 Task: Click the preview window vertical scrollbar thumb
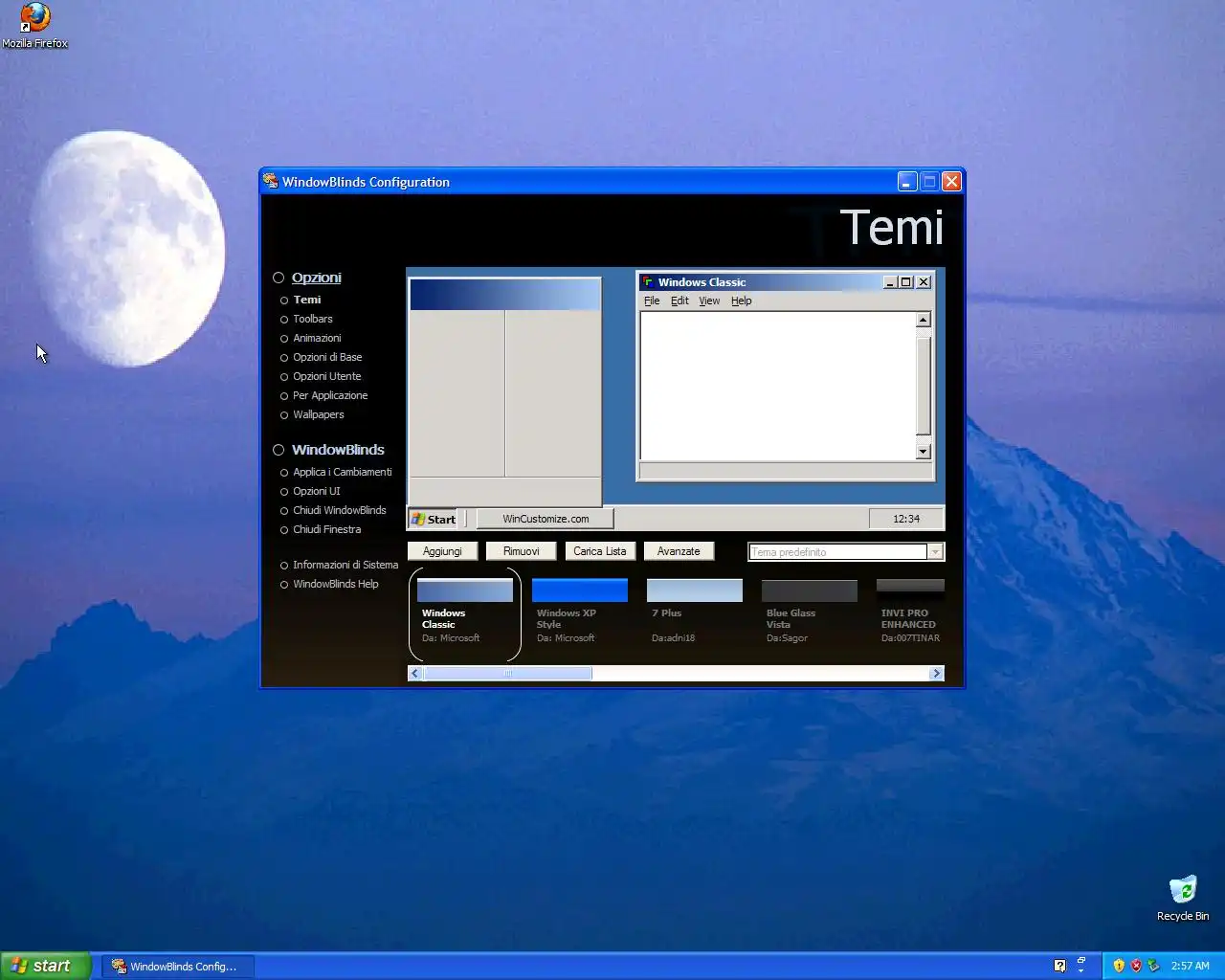click(924, 386)
